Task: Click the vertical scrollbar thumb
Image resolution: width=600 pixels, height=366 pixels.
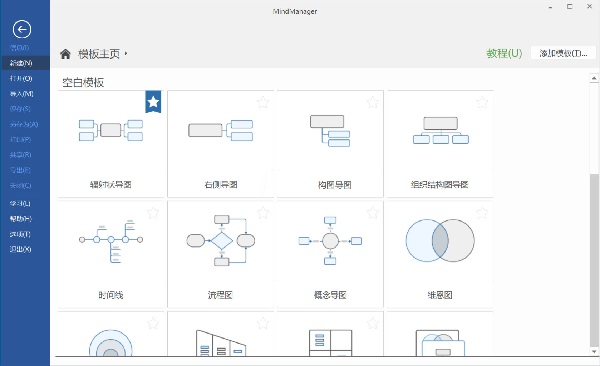Action: click(x=594, y=260)
